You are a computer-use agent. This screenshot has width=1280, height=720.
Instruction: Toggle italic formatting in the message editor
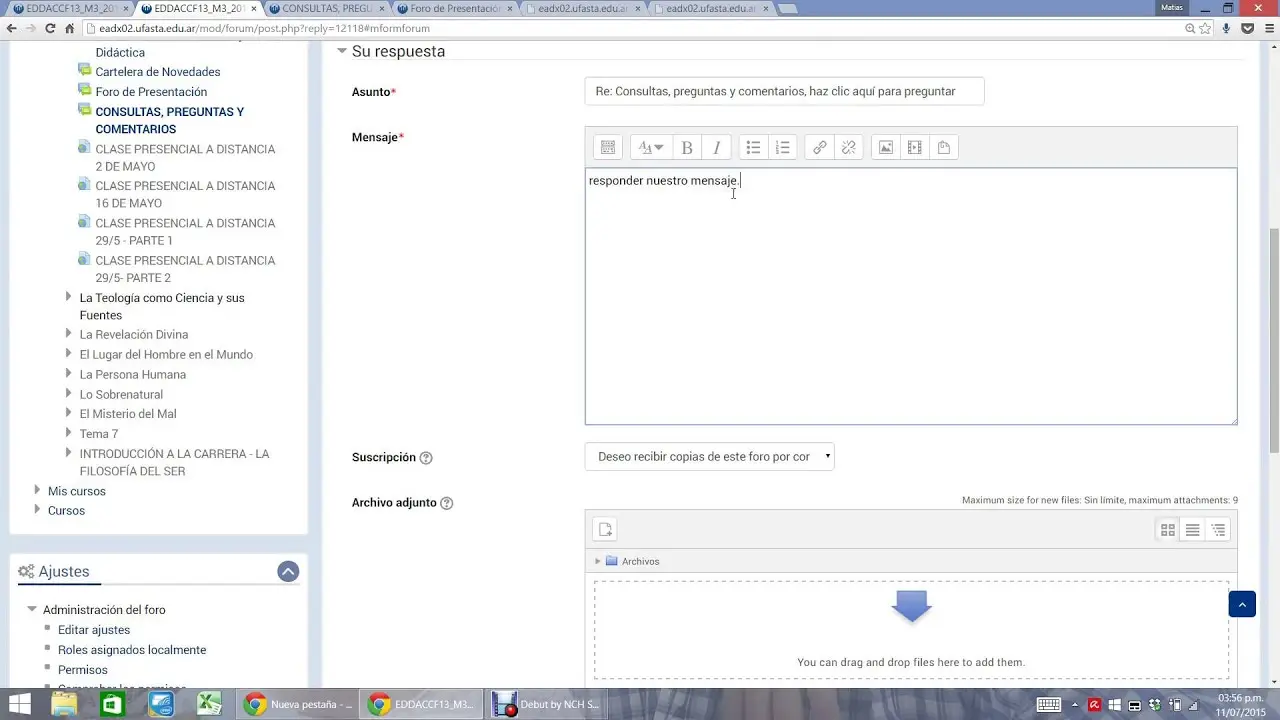pos(716,148)
